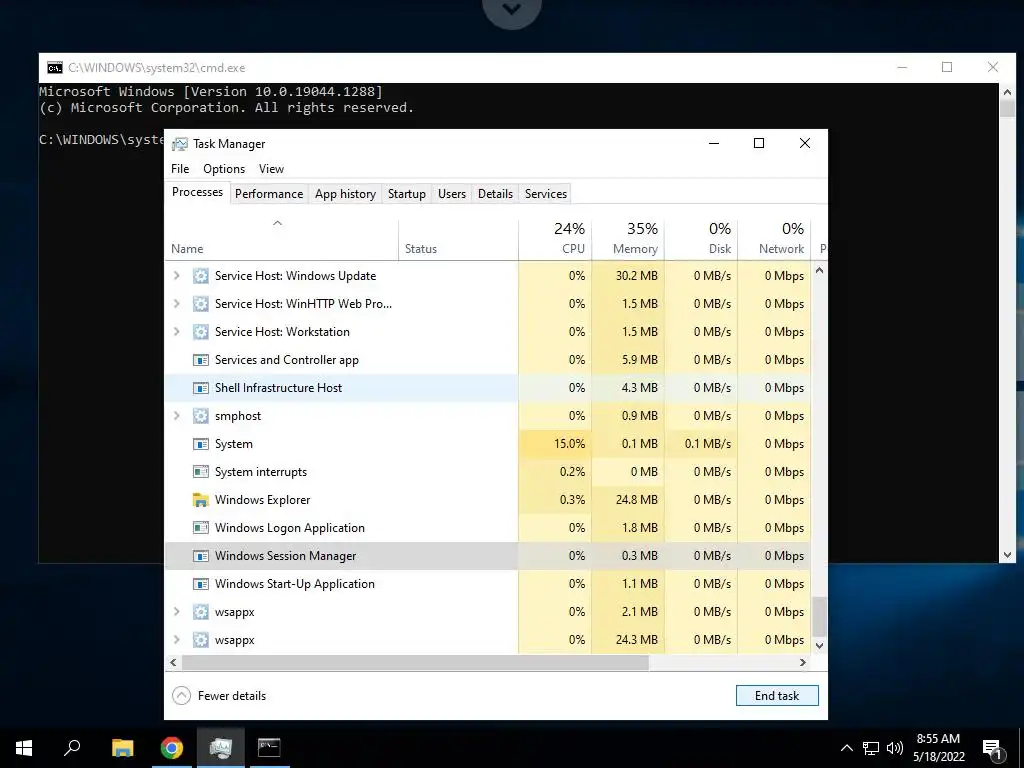Open the network status tray icon

tap(871, 748)
